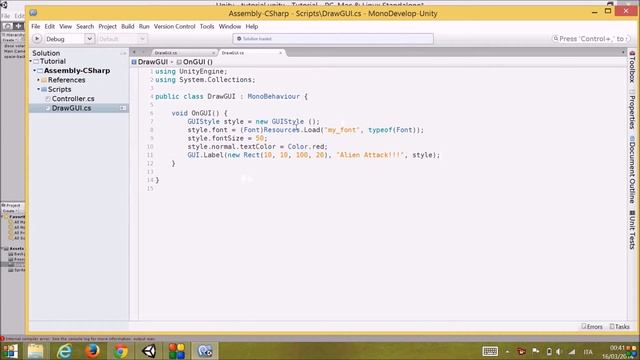Click the magnifier icon in the search box
The height and width of the screenshot is (360, 640).
(x=555, y=39)
